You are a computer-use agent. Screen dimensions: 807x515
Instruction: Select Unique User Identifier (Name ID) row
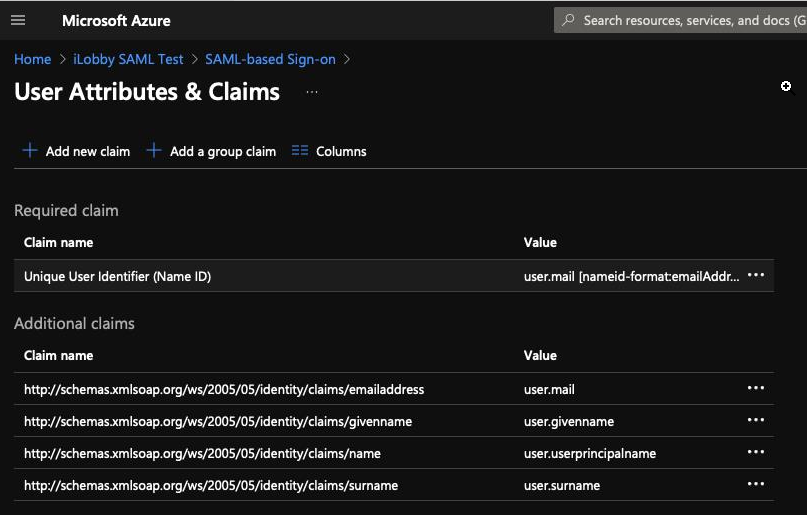(394, 276)
